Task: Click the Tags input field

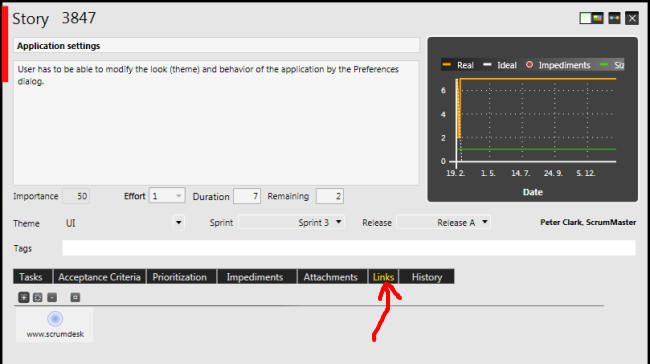Action: 349,248
